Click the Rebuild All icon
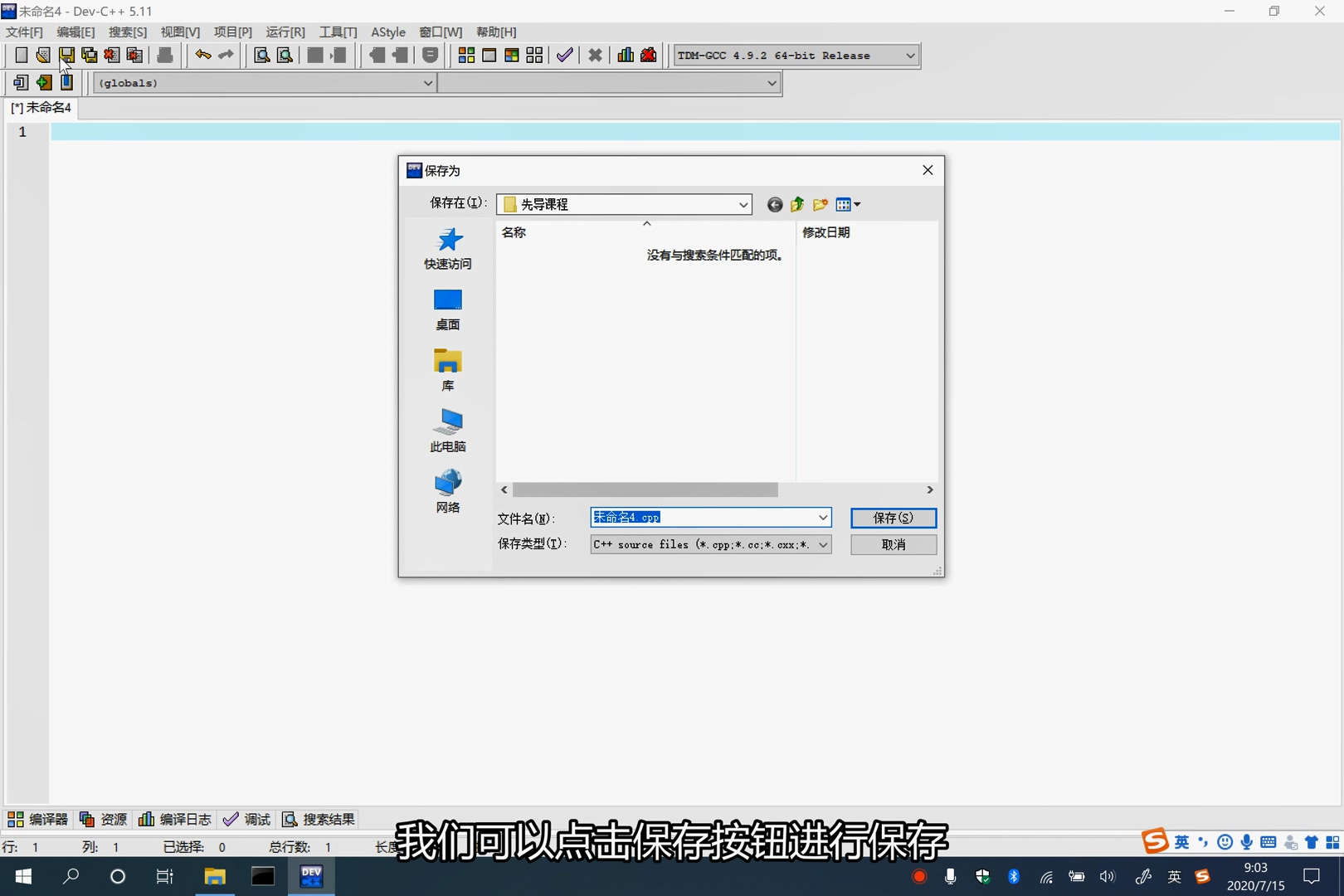The height and width of the screenshot is (896, 1344). (534, 56)
